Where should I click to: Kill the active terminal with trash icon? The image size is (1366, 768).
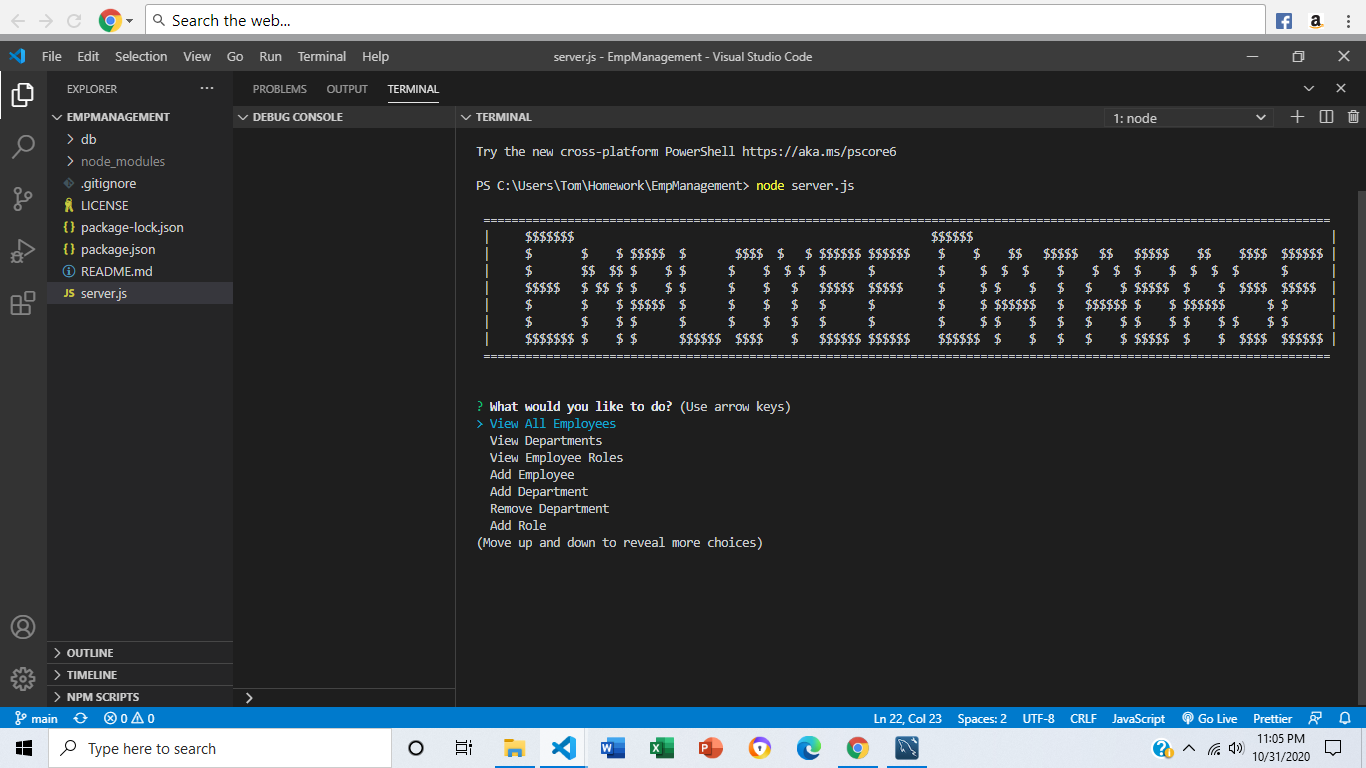point(1353,116)
